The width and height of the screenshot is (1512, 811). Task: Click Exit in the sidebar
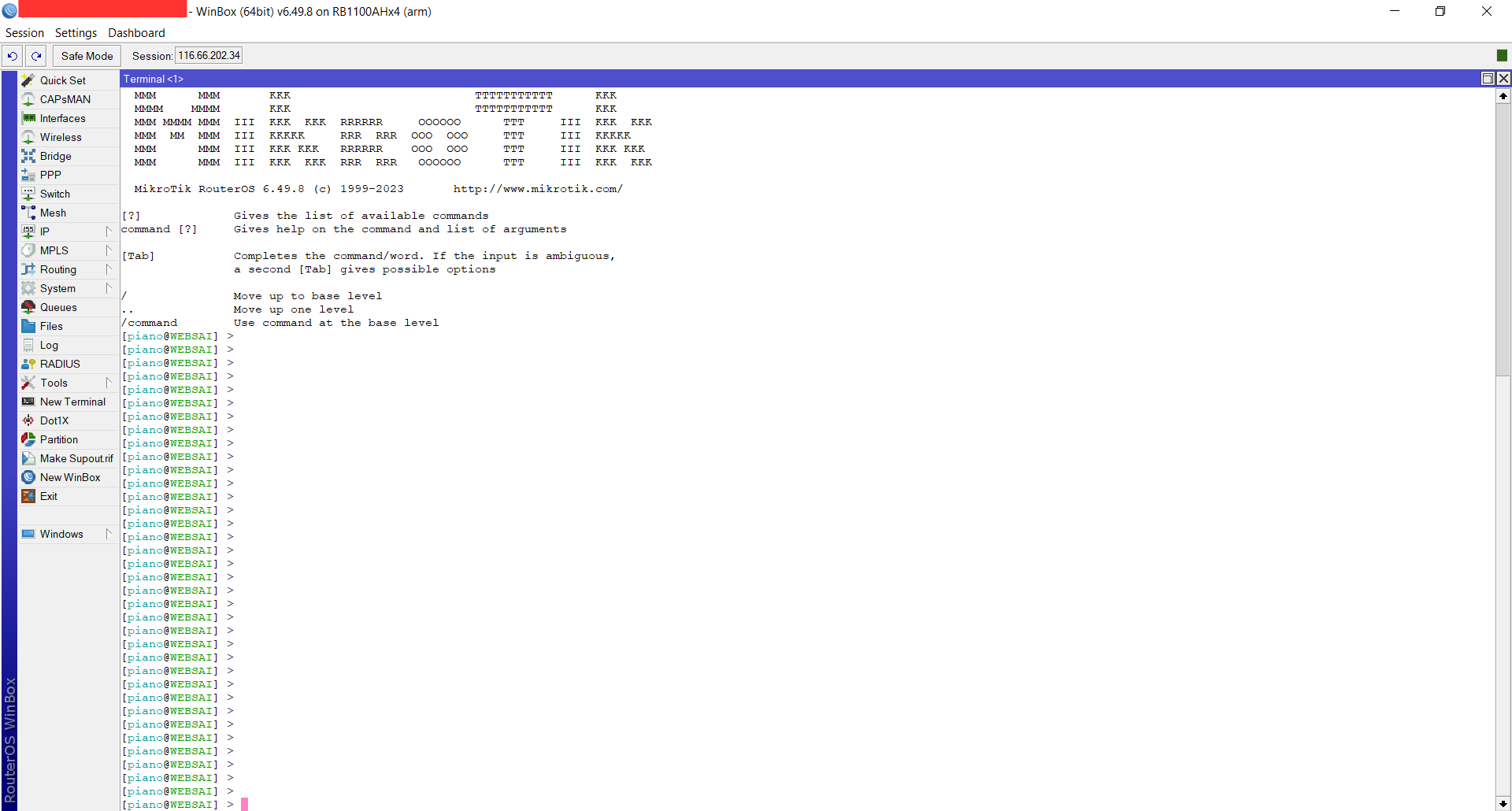pyautogui.click(x=48, y=496)
